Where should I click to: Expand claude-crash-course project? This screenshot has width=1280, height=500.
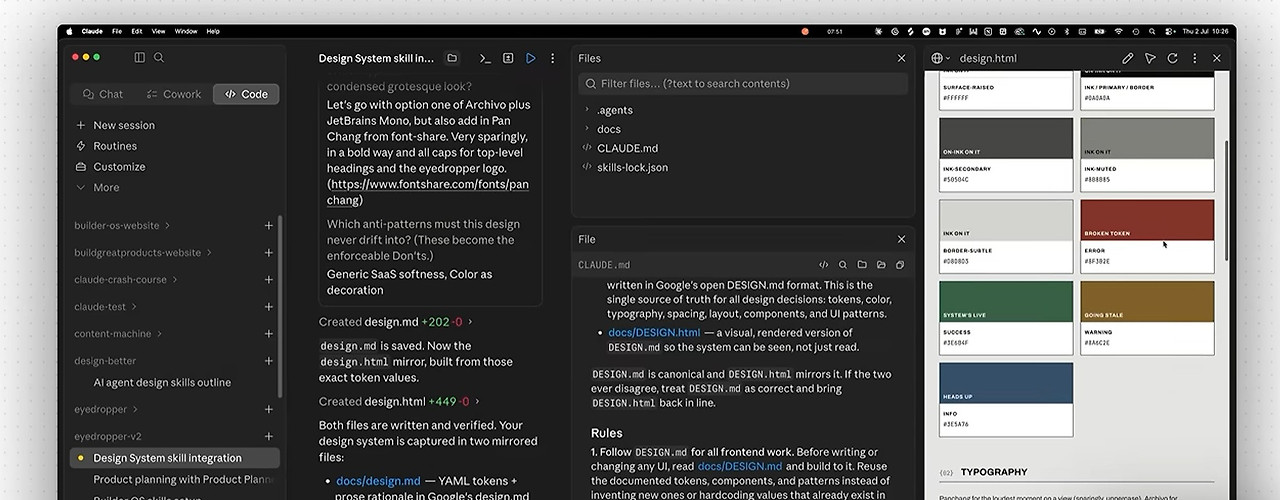pyautogui.click(x=175, y=280)
